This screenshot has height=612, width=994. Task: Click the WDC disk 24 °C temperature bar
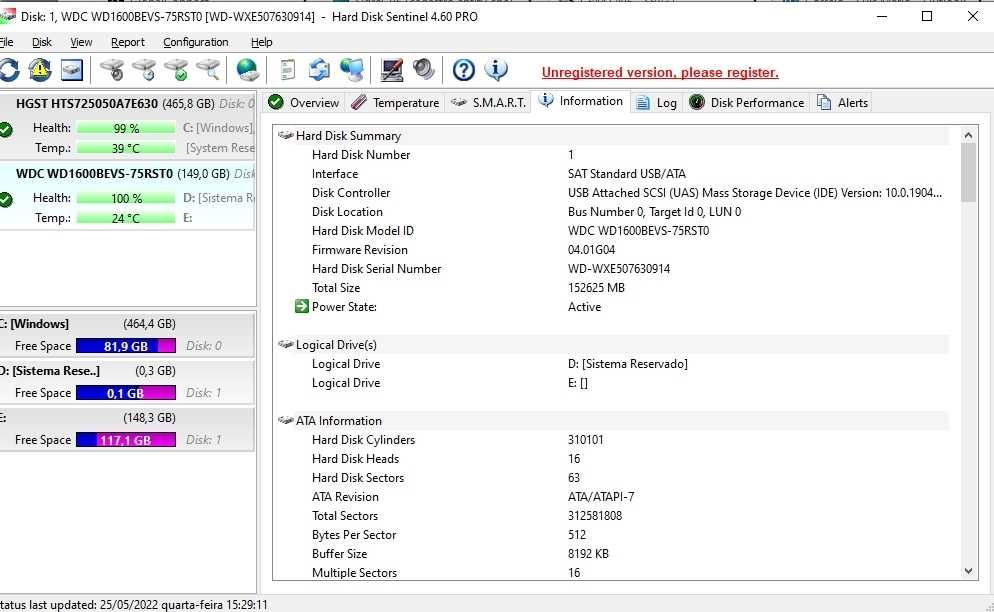pos(126,218)
